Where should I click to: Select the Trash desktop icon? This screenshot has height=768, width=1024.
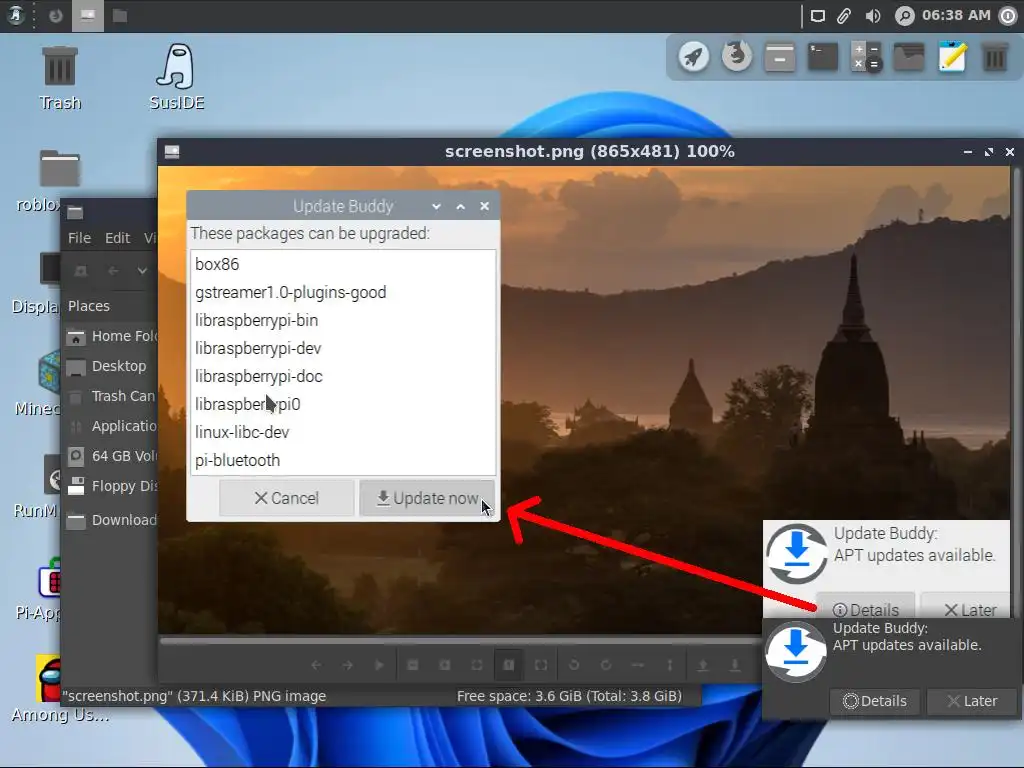pyautogui.click(x=59, y=78)
